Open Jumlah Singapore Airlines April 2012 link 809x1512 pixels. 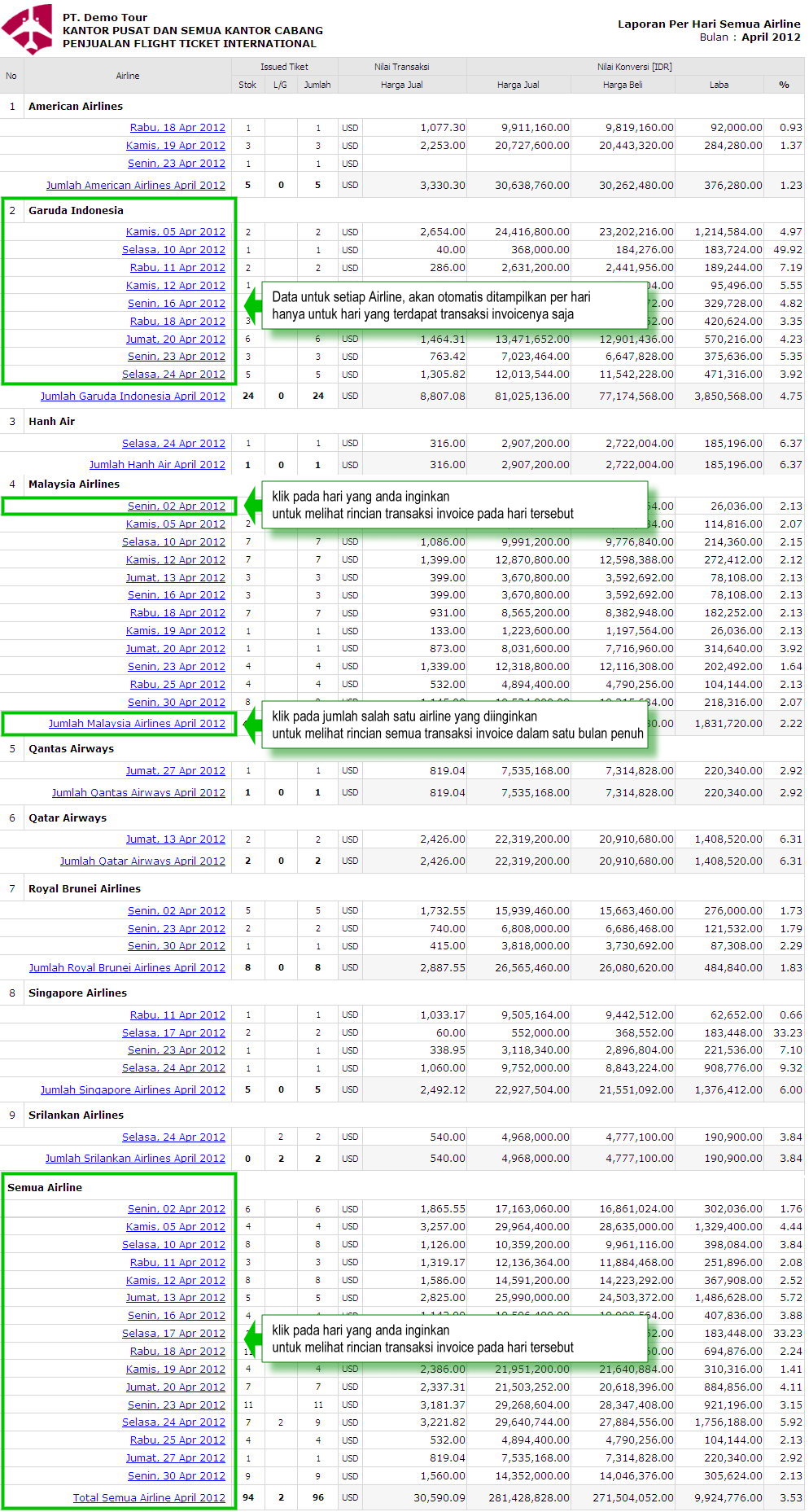pos(133,1090)
